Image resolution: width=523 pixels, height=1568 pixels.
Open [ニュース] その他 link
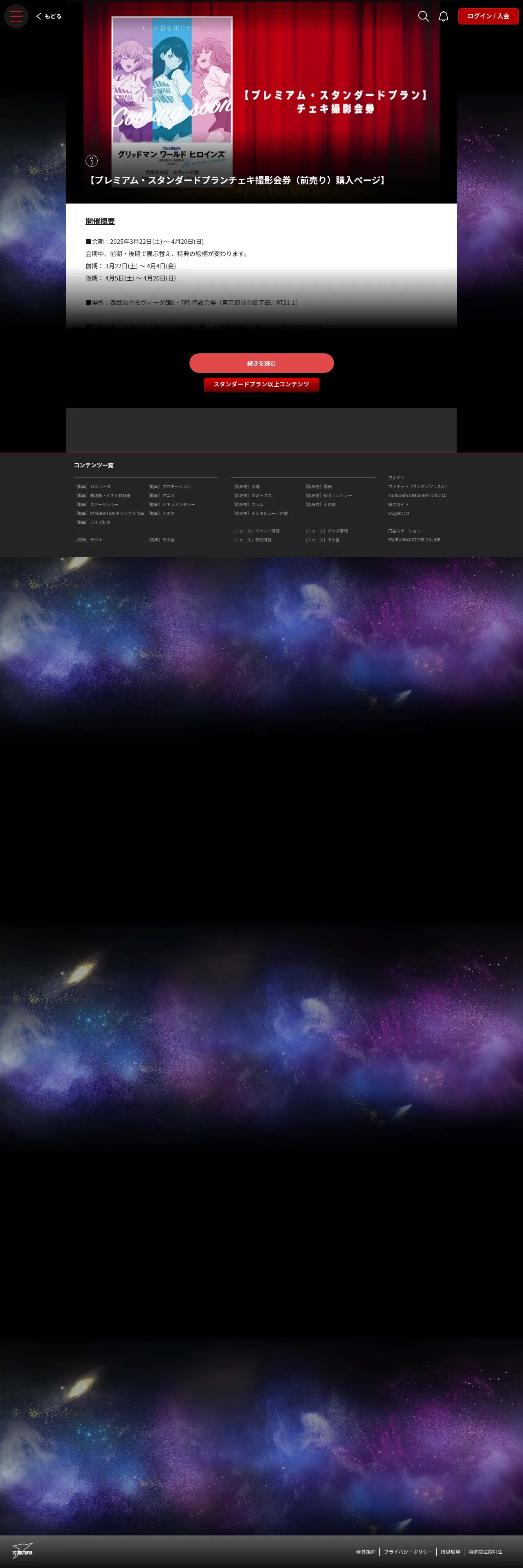tap(323, 540)
